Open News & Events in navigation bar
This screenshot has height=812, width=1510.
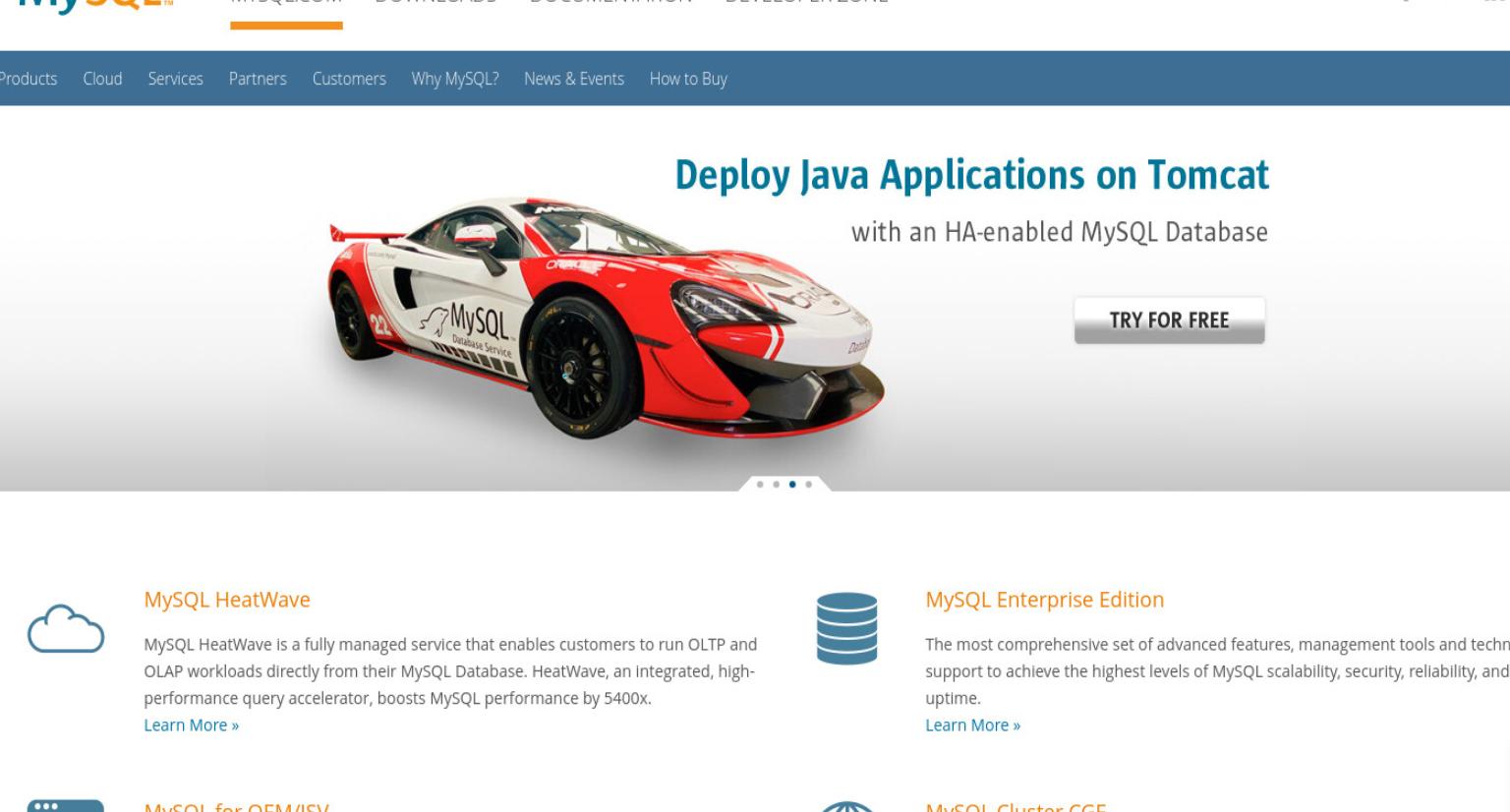coord(574,79)
